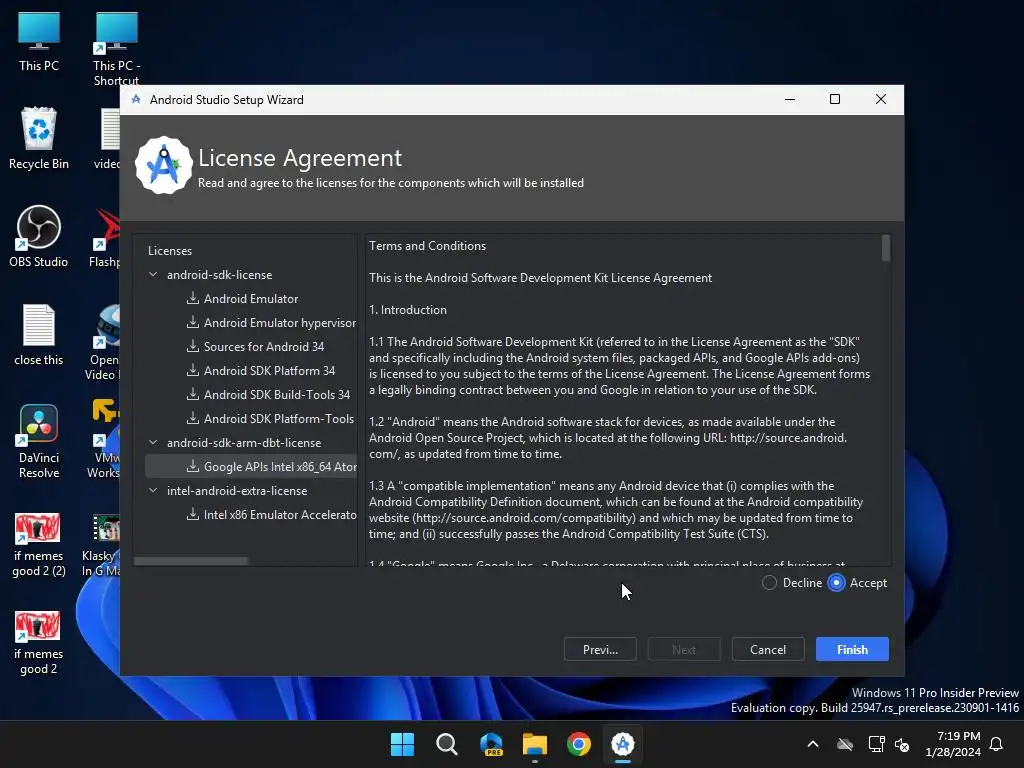Click the cloud sync icon in system tray
Screen dimensions: 1024x768
(845, 744)
